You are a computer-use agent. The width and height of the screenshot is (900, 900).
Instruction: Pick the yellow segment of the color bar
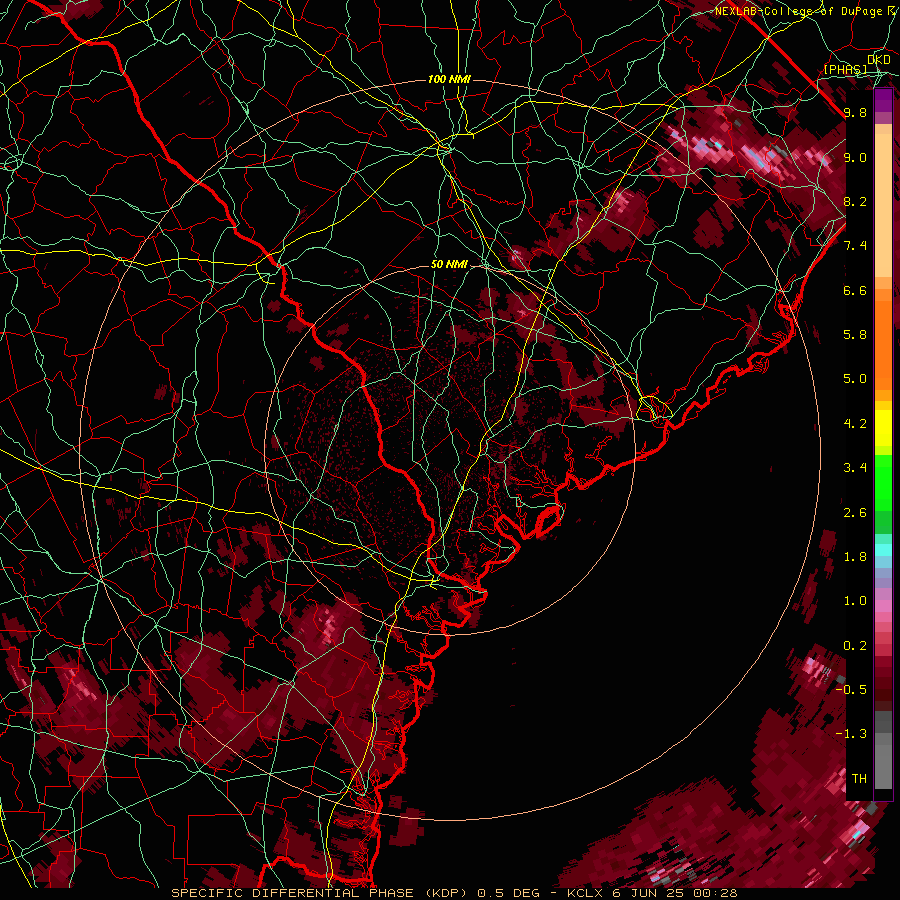tap(883, 428)
